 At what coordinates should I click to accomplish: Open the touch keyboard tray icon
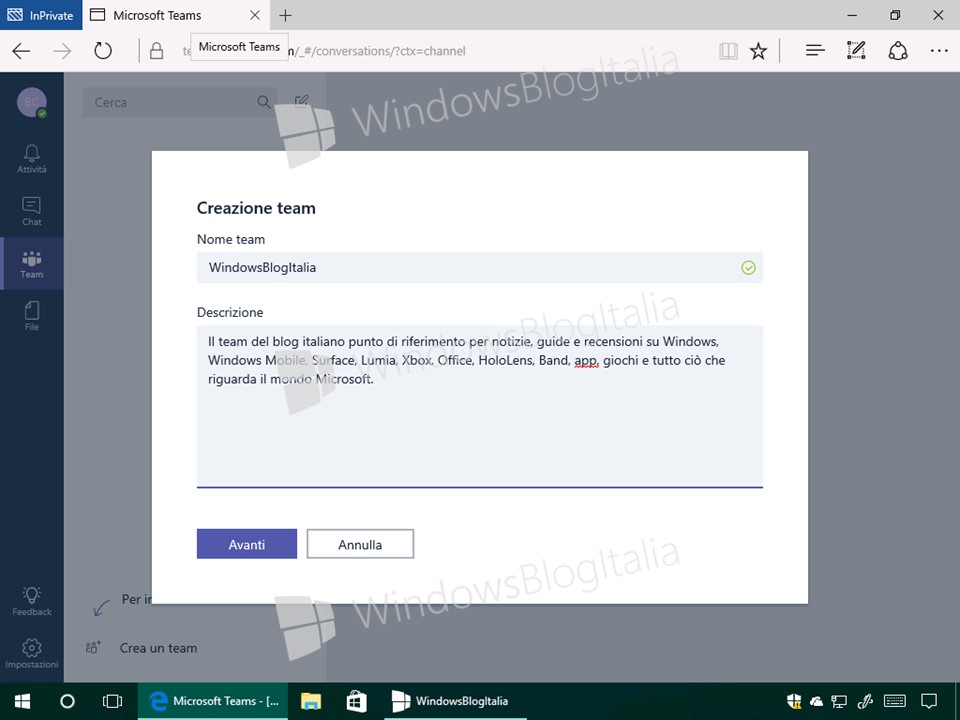click(x=895, y=701)
